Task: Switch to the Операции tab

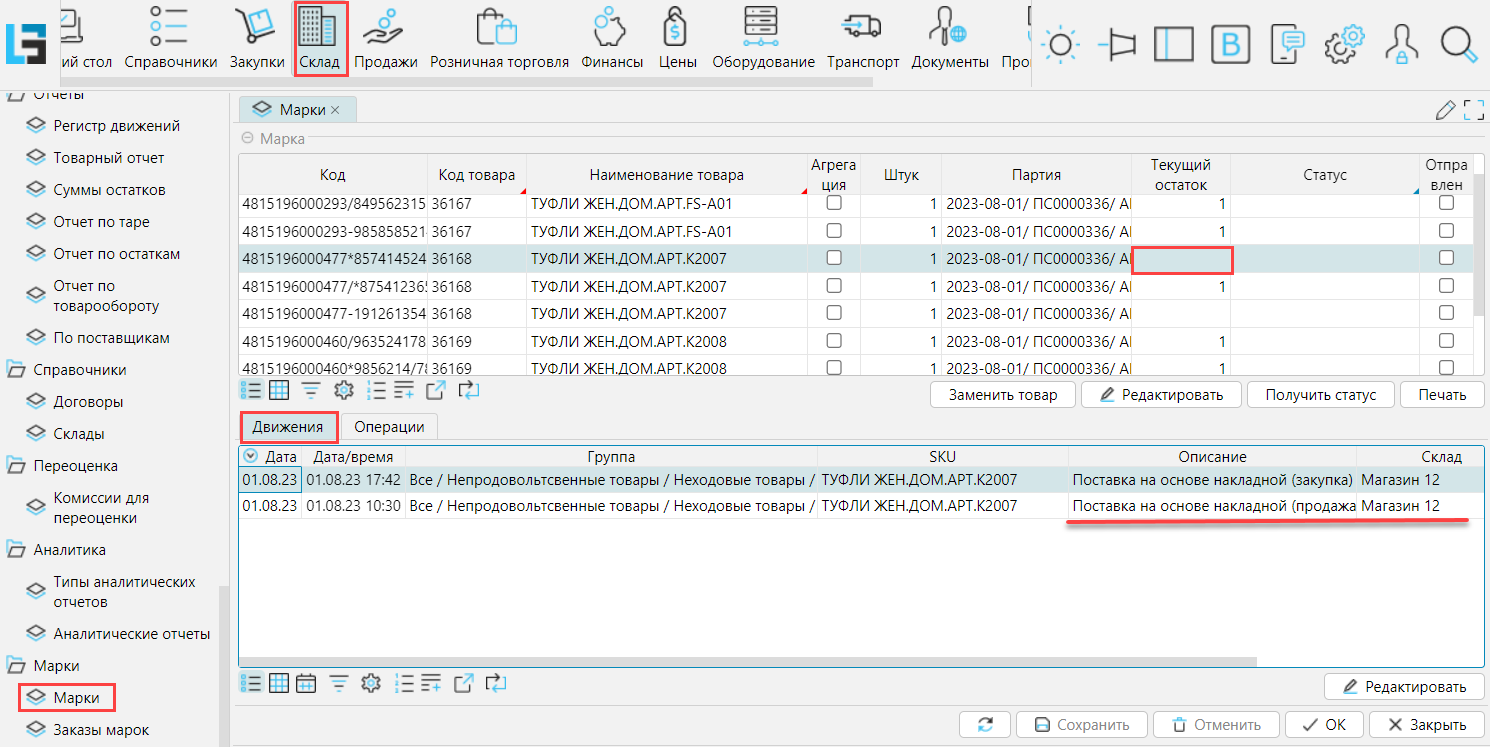Action: point(389,427)
